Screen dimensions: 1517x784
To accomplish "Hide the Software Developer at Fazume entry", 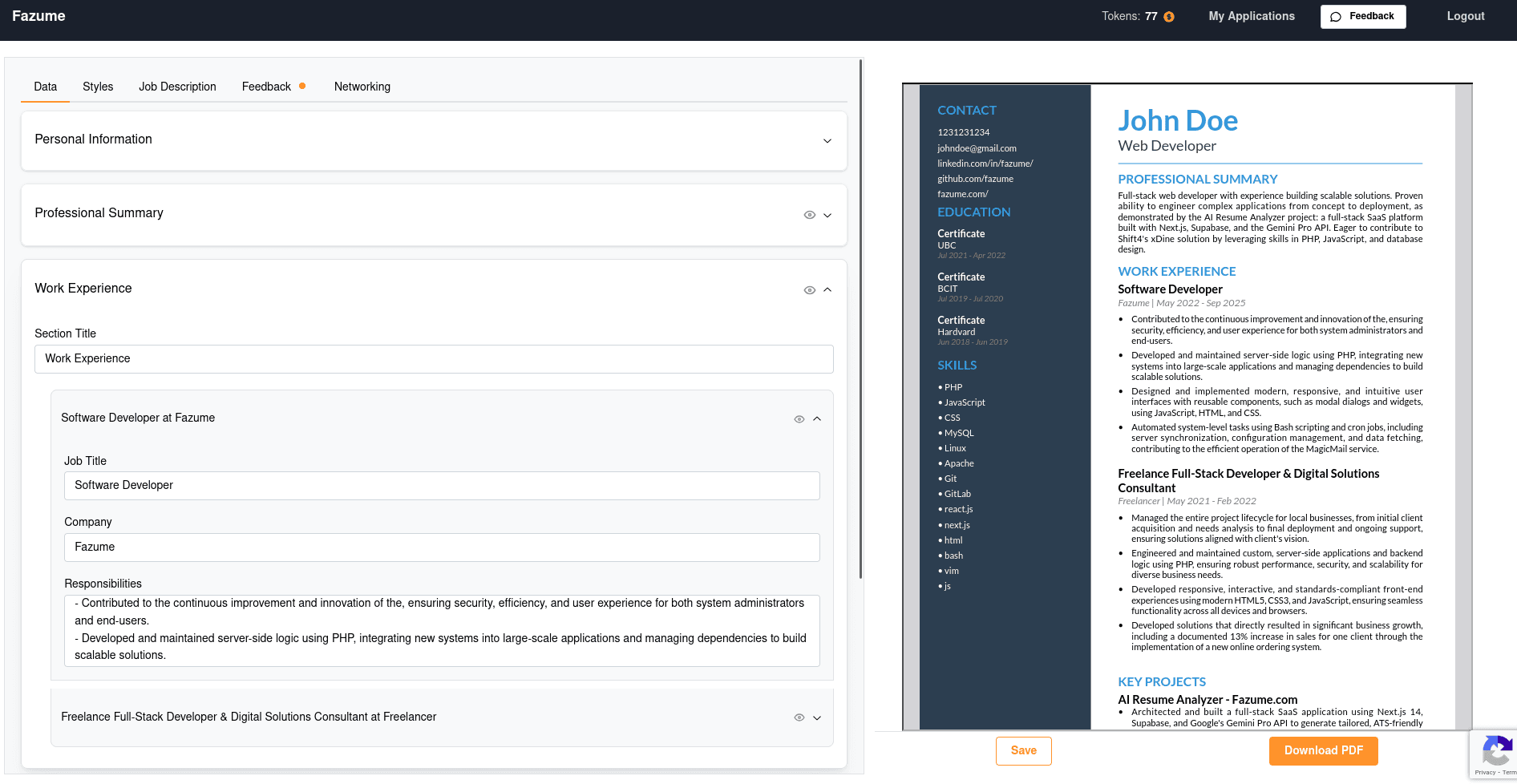I will [799, 418].
